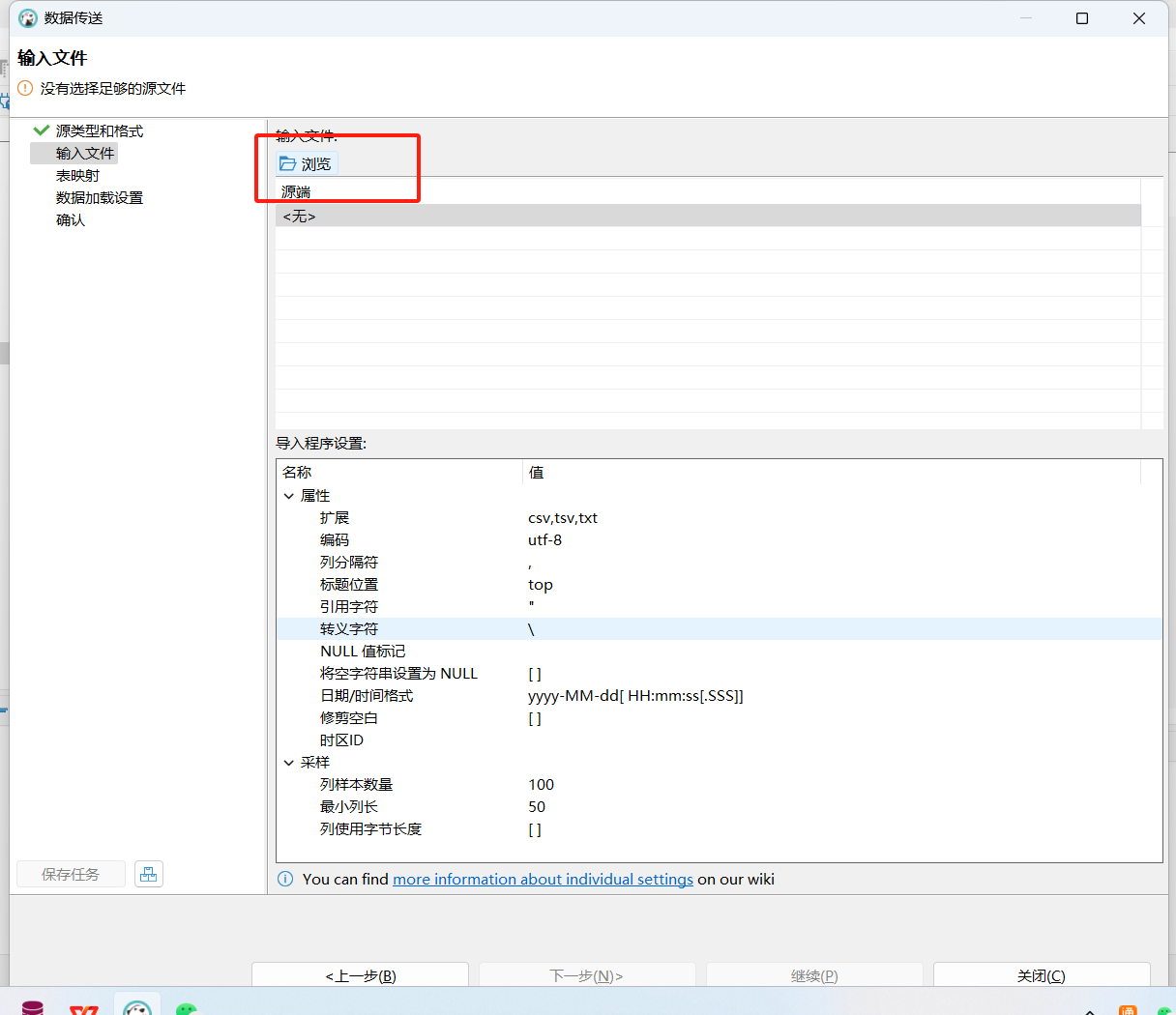The image size is (1176, 1015).
Task: Edit the csv,tsv,txt extension value
Action: pos(563,518)
